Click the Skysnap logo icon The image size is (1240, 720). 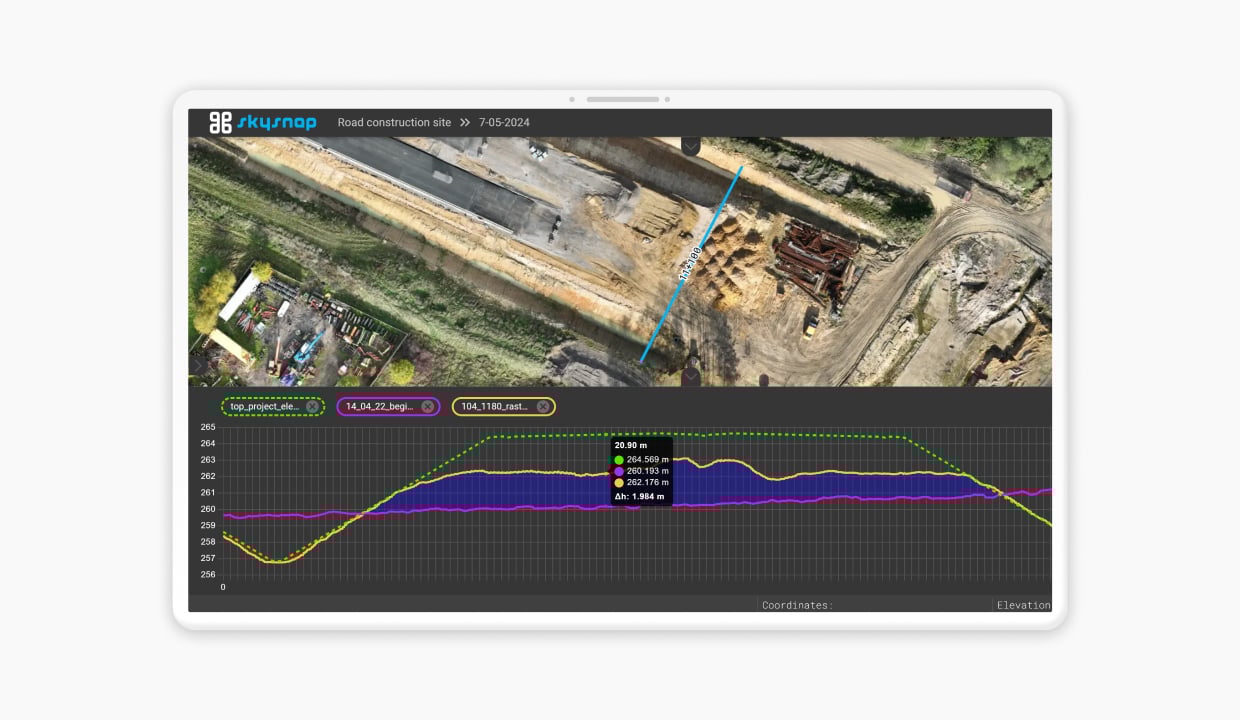[222, 121]
